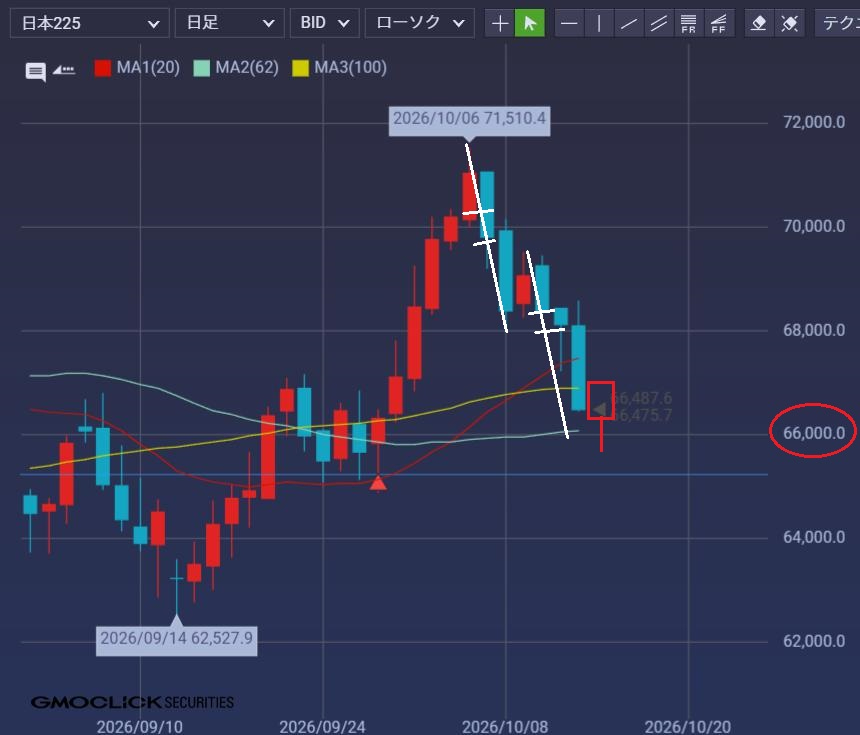Click the speech bubble comment icon
The width and height of the screenshot is (860, 735).
(x=36, y=71)
